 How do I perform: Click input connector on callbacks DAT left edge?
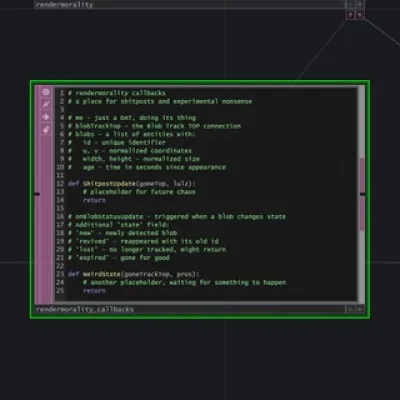click(x=37, y=194)
